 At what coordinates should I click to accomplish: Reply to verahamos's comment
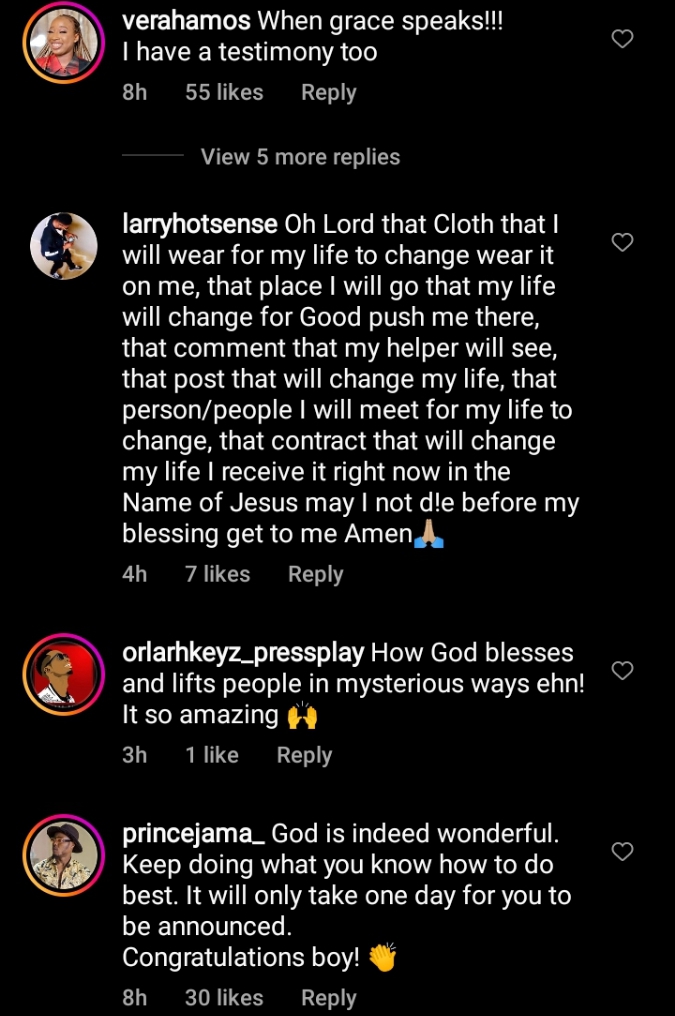point(328,92)
